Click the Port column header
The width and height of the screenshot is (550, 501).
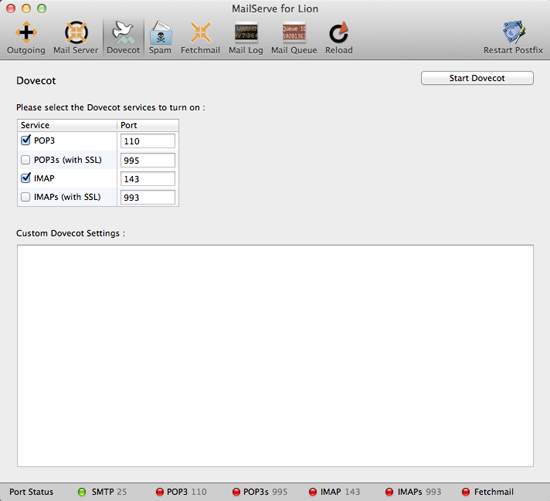[148, 125]
